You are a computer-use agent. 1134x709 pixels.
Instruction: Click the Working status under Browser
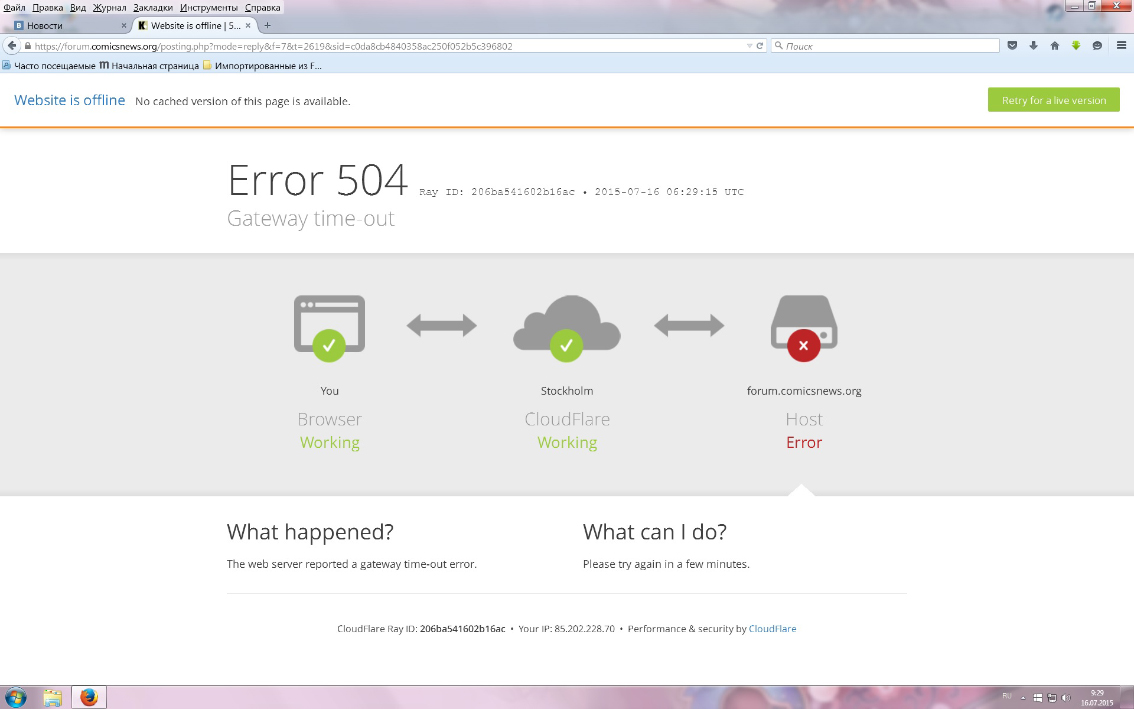[330, 443]
